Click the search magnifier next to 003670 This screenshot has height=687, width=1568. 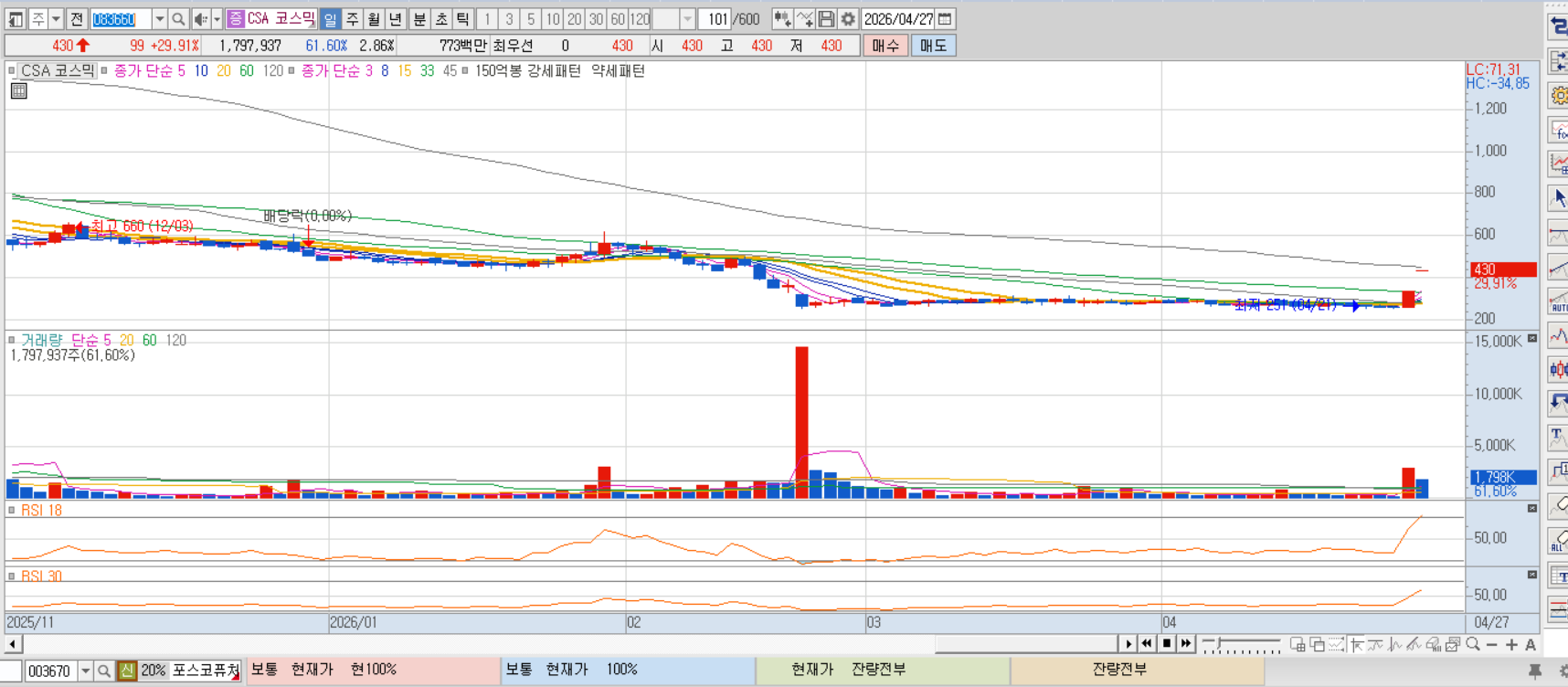click(x=104, y=671)
